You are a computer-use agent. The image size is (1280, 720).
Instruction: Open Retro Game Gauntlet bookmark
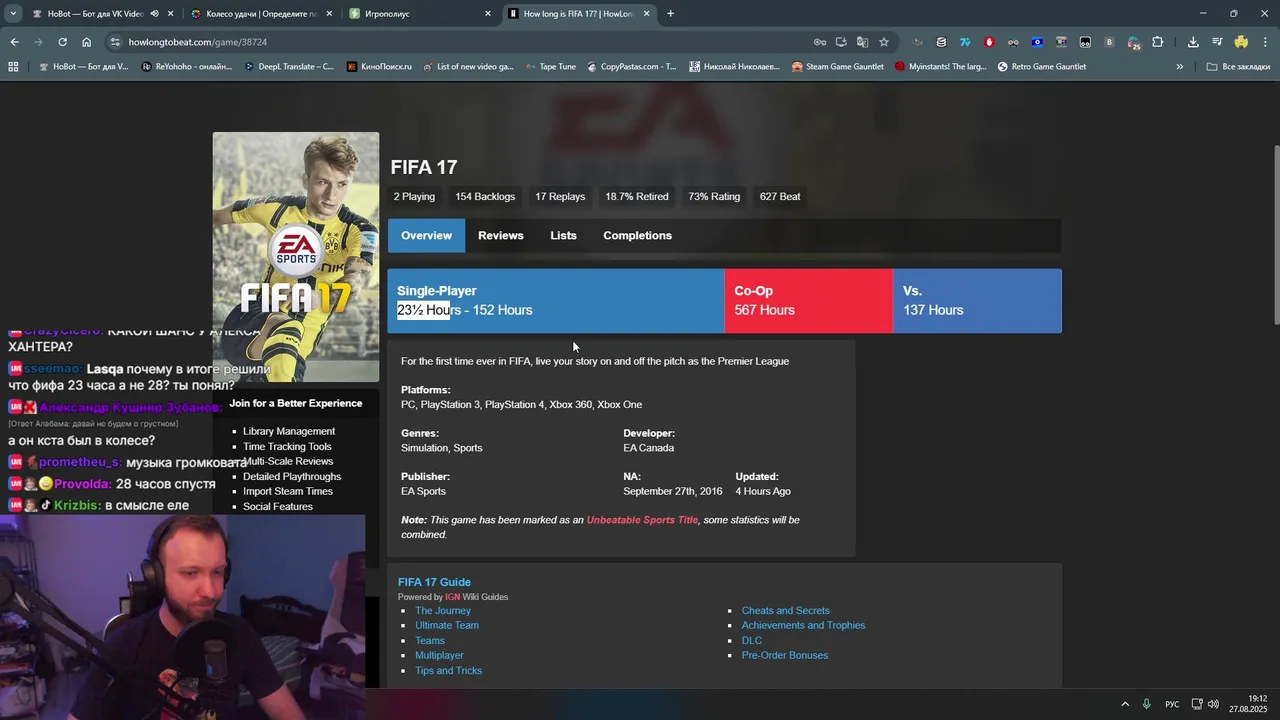[1041, 67]
